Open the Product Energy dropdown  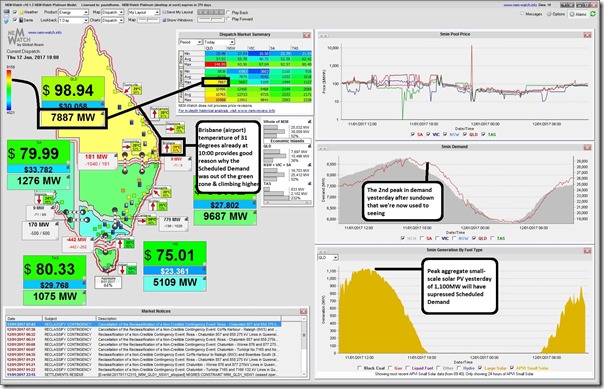[74, 12]
